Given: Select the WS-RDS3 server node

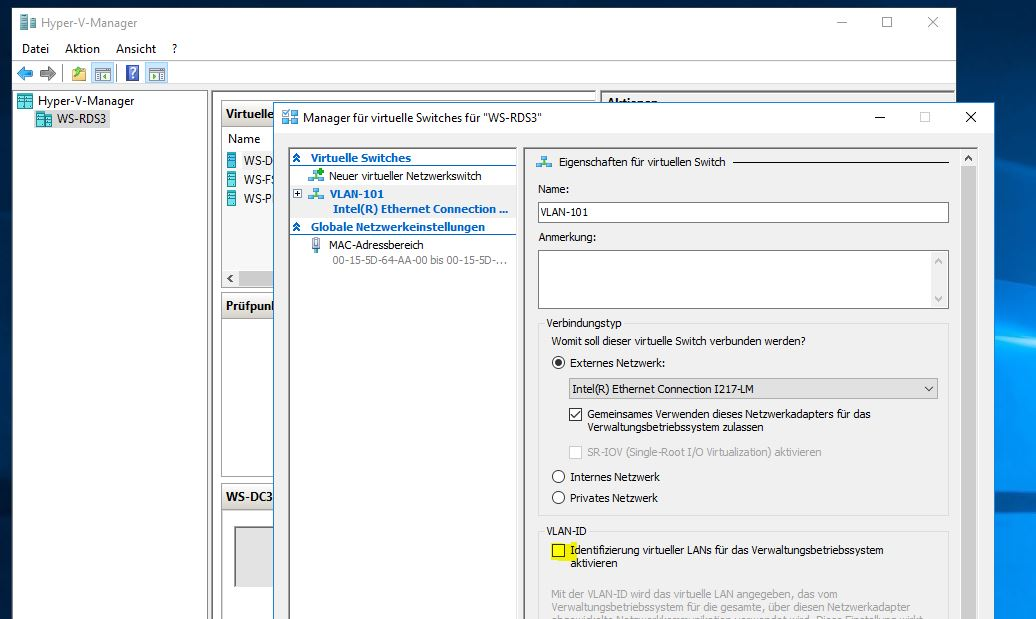Looking at the screenshot, I should pyautogui.click(x=81, y=119).
